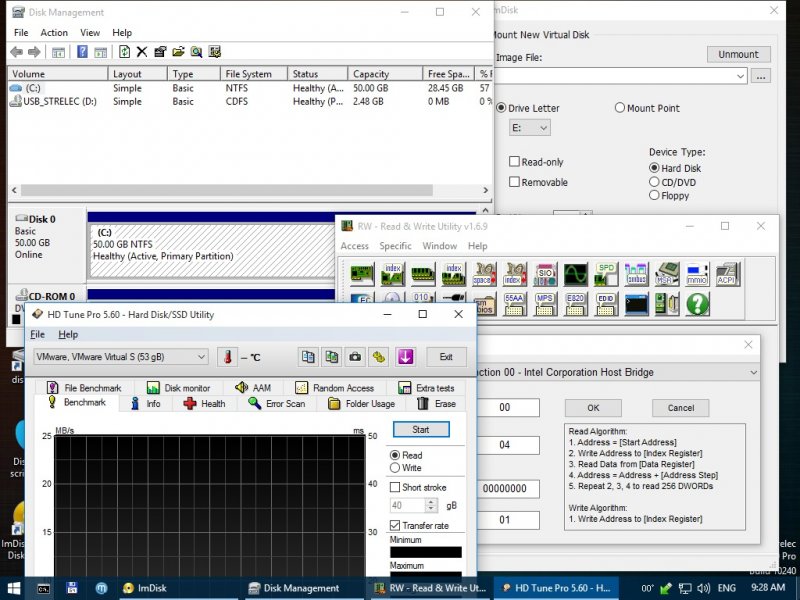Select the Read radio button in HD Tune

(394, 455)
